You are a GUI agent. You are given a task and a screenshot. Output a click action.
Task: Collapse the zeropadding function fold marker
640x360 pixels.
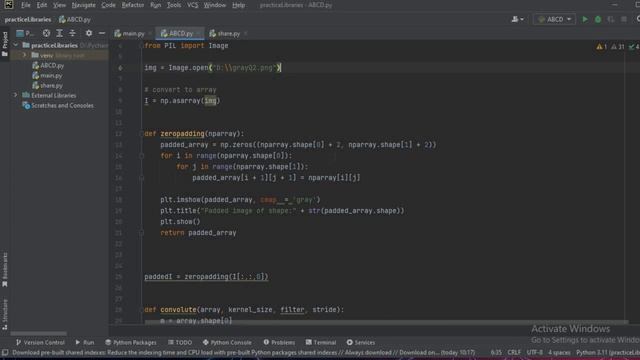click(141, 133)
